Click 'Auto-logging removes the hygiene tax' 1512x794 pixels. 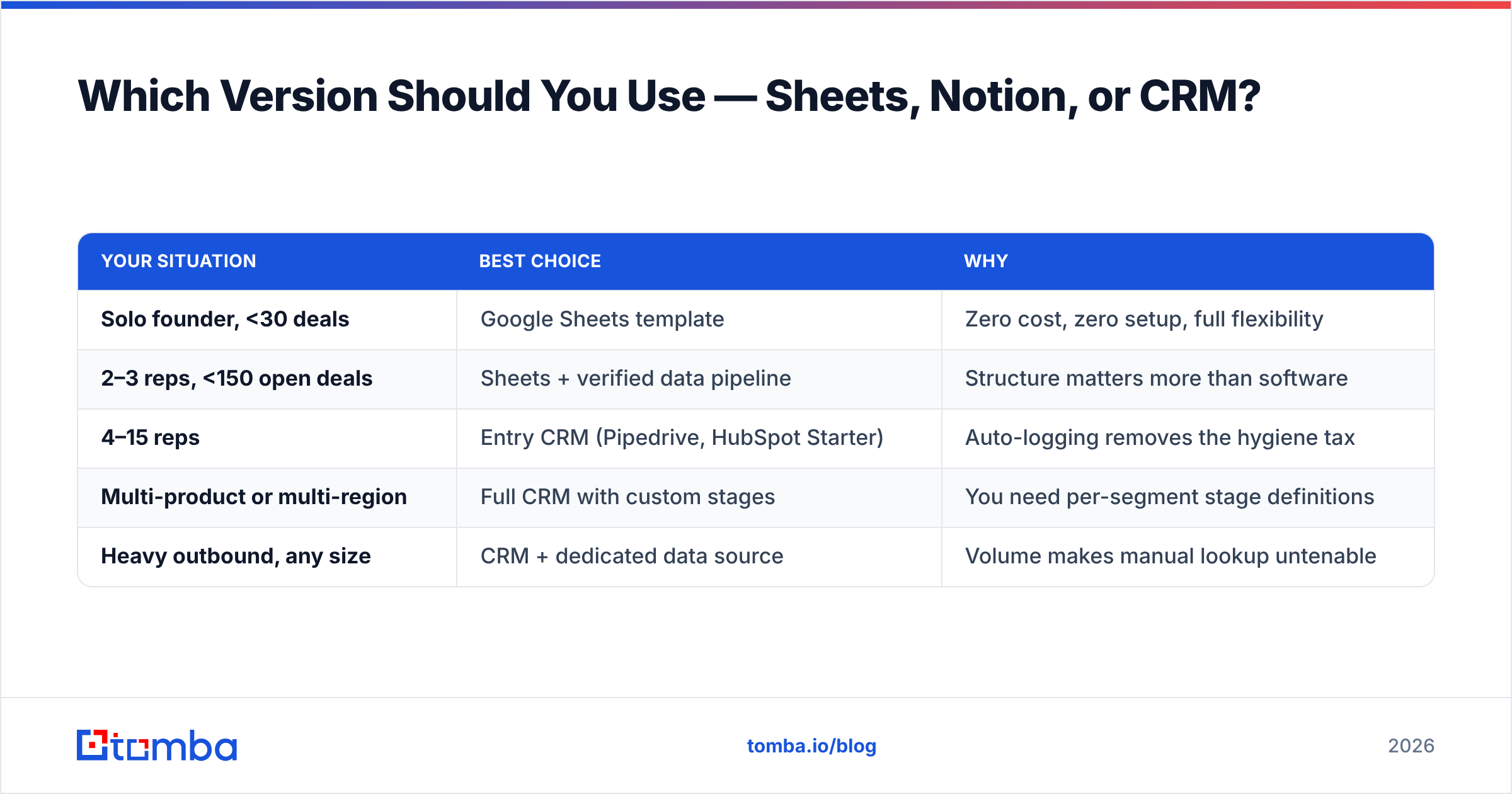coord(1160,438)
